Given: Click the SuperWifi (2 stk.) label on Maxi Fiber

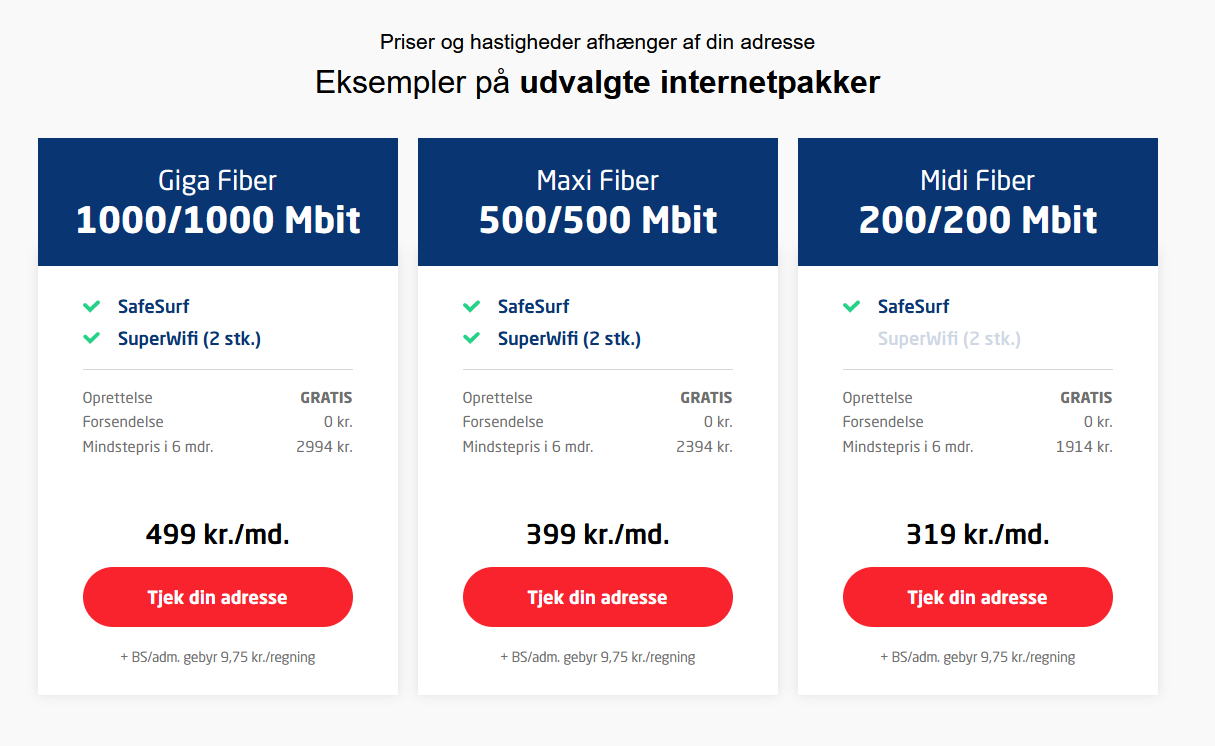Looking at the screenshot, I should (x=570, y=338).
